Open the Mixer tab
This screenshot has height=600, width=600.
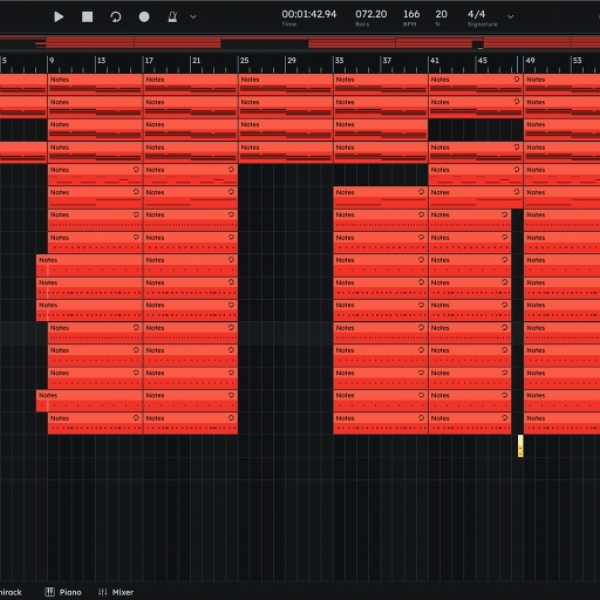(x=116, y=592)
